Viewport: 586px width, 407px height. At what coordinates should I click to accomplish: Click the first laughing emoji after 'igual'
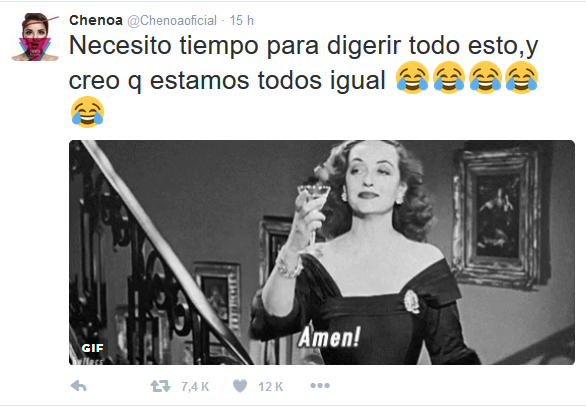coord(412,77)
